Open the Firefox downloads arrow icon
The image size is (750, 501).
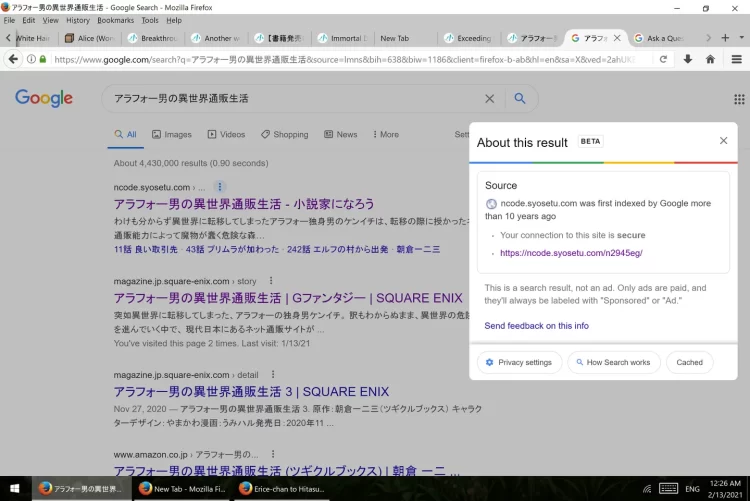click(688, 59)
